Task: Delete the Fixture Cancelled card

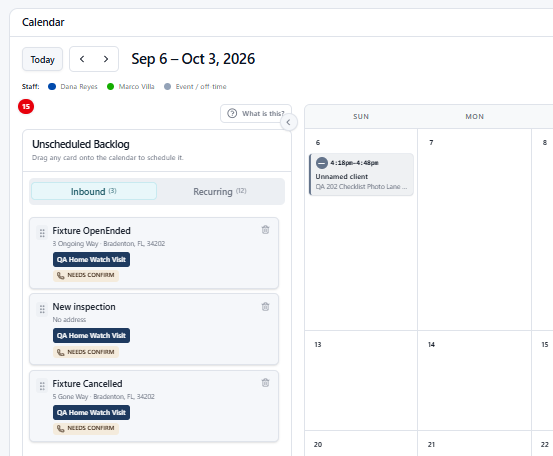Action: pyautogui.click(x=266, y=383)
